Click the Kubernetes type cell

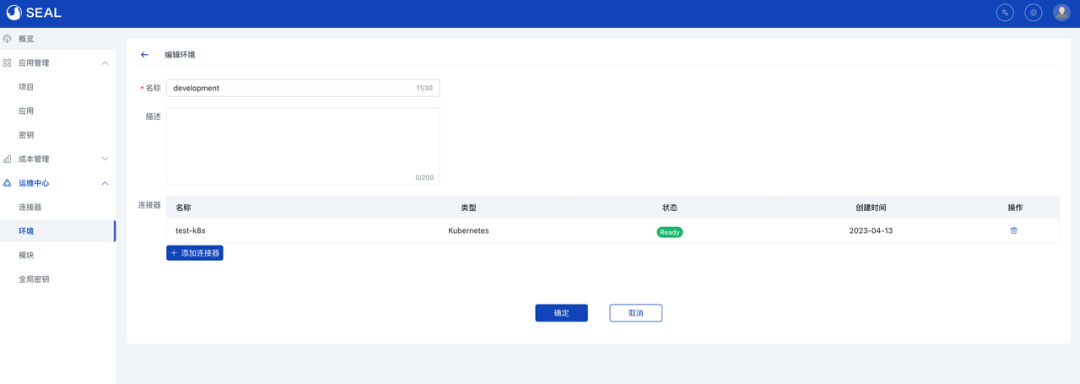point(468,231)
